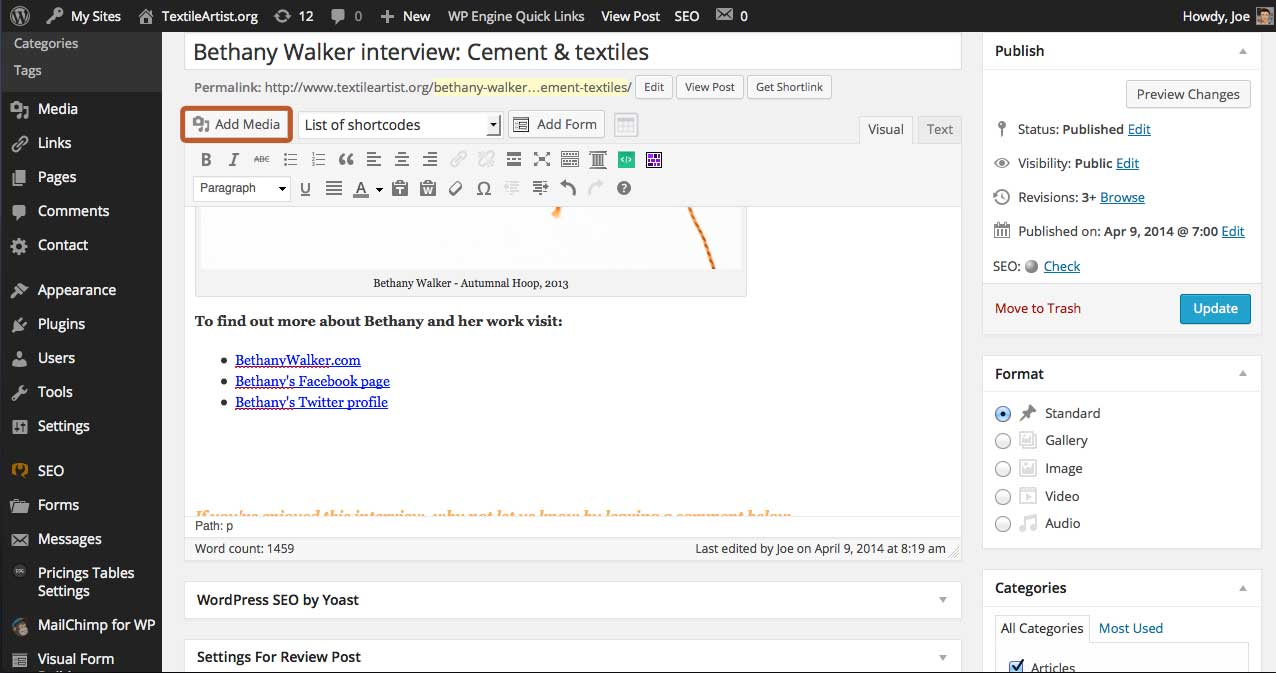Select the Image post format
Image resolution: width=1276 pixels, height=673 pixels.
(x=1003, y=468)
